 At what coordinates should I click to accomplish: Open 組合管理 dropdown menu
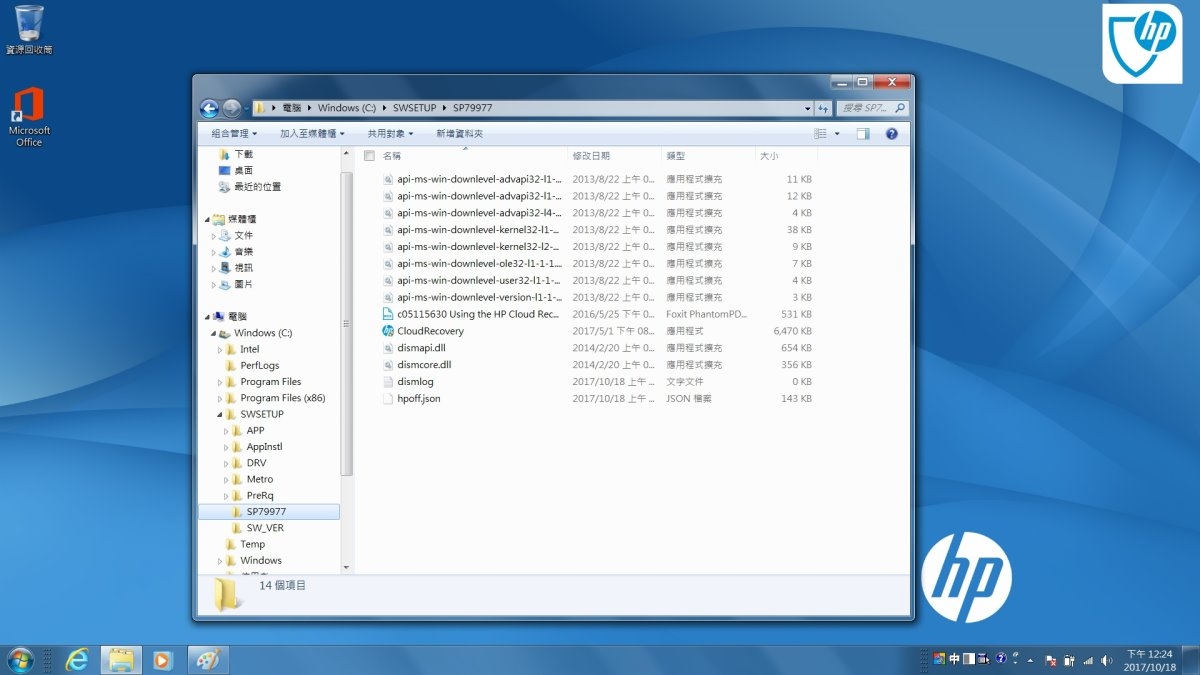click(x=234, y=133)
